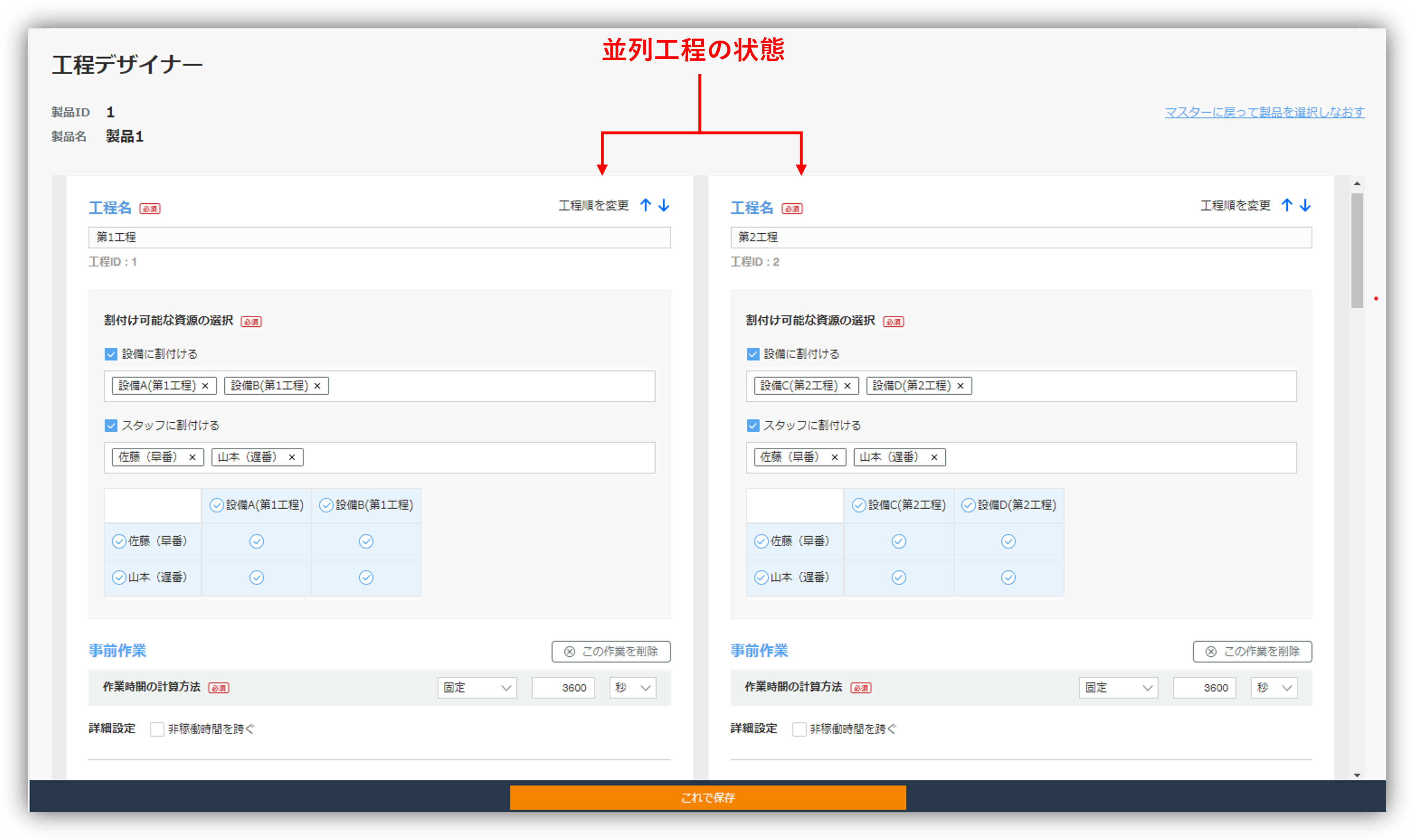Open 固定 calculation method dropdown in 第1工程
Viewport: 1414px width, 840px height.
[x=477, y=688]
